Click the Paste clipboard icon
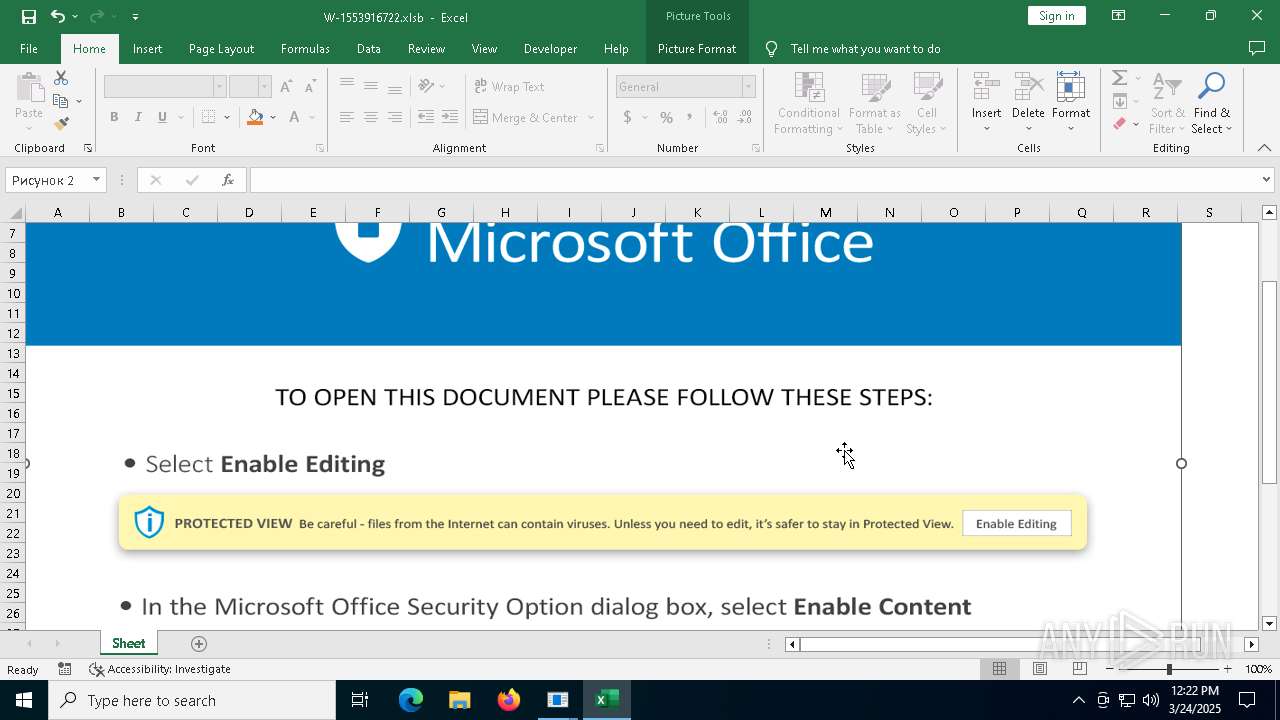 pos(29,88)
